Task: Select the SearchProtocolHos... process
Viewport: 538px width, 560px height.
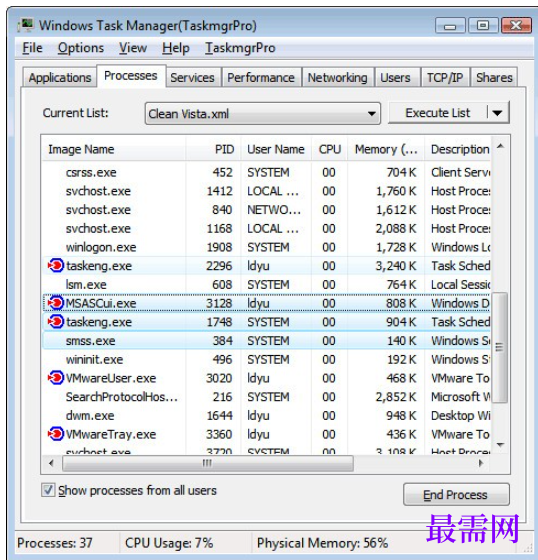Action: pos(266,396)
